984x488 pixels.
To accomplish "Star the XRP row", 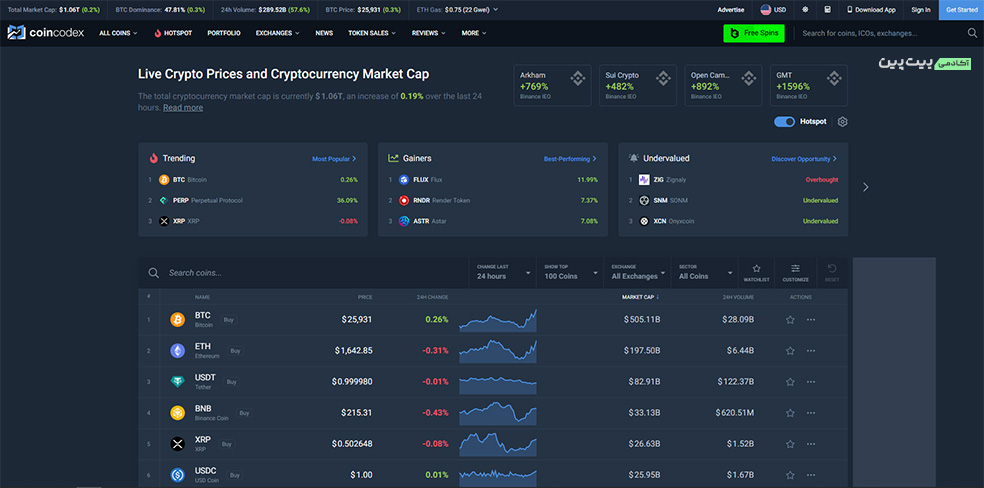I will tap(790, 443).
